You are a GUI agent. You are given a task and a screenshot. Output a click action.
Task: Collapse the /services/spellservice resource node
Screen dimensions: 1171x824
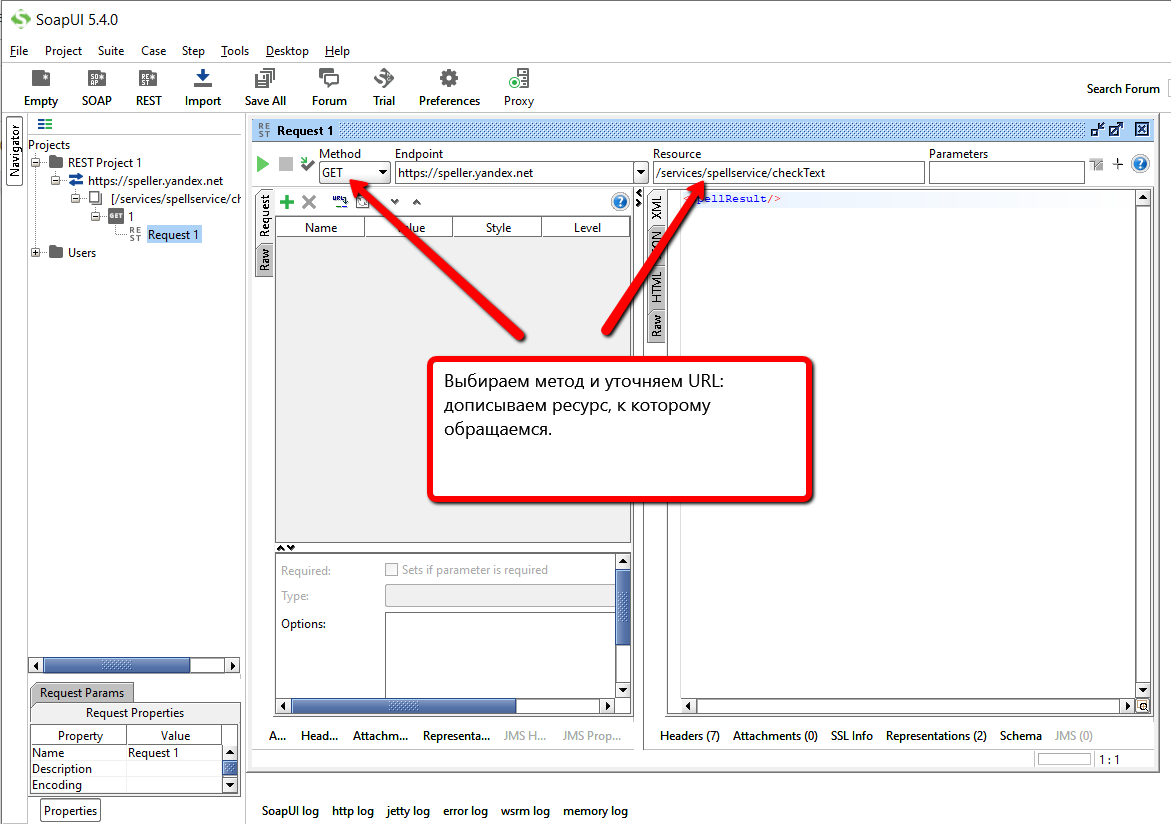click(x=75, y=198)
